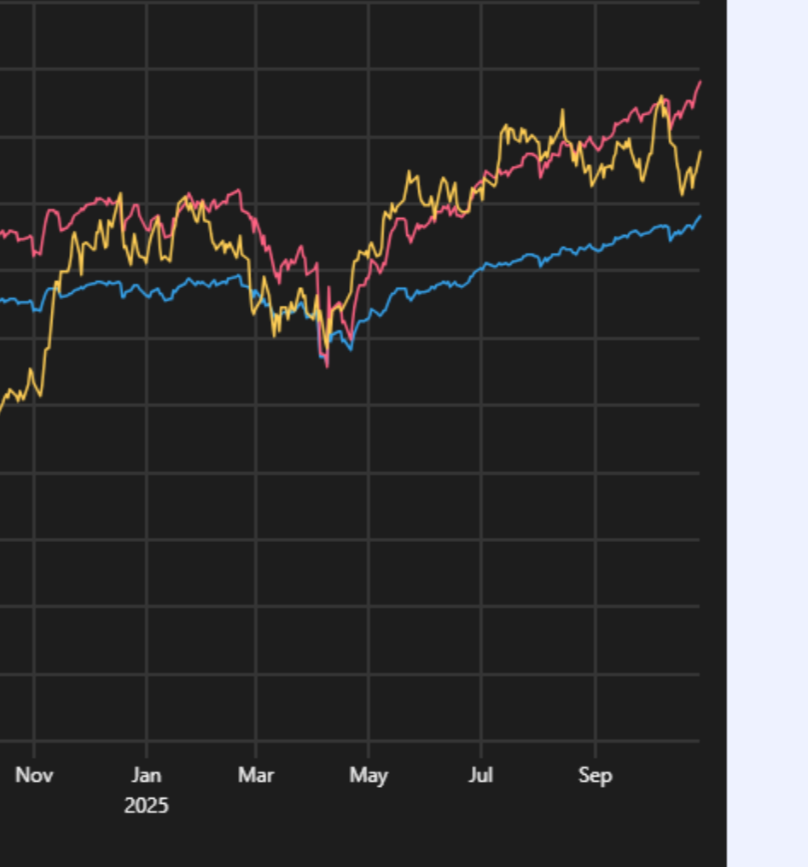808x867 pixels.
Task: Click the 2025 year label
Action: pos(147,806)
